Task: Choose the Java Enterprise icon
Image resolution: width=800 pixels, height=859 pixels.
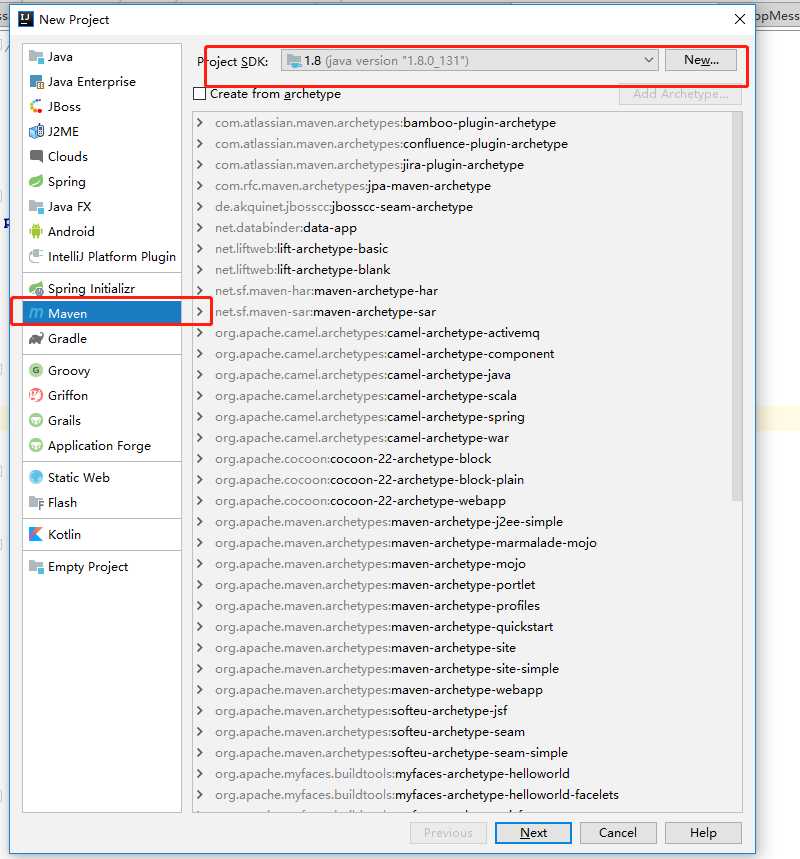Action: point(36,82)
